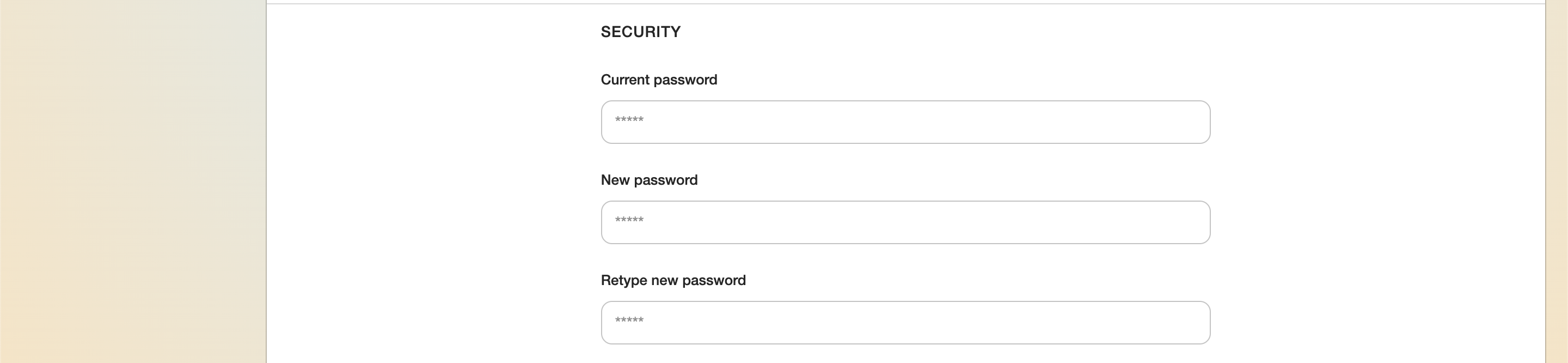Click the word "New" in the middle label
Image resolution: width=1568 pixels, height=363 pixels.
coord(615,180)
